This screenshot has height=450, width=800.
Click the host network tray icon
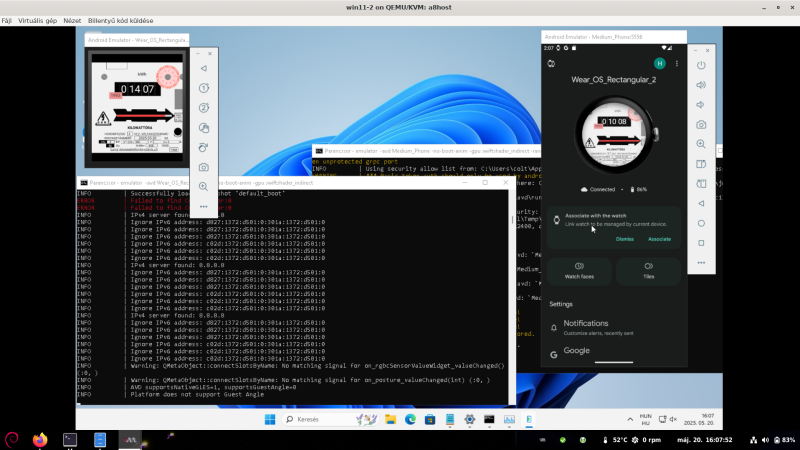(753, 440)
